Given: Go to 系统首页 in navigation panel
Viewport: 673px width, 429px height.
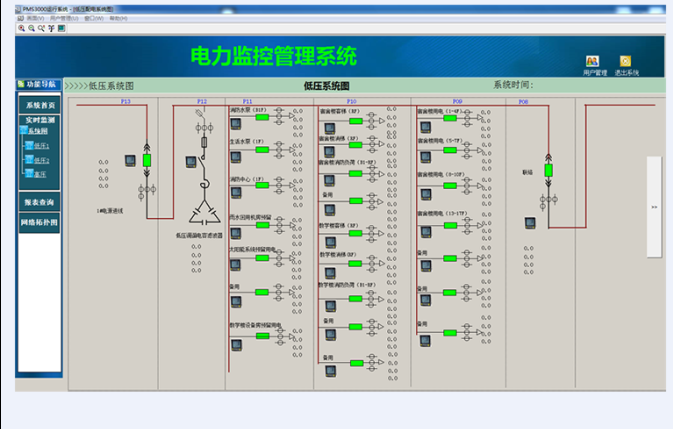Looking at the screenshot, I should [x=40, y=104].
